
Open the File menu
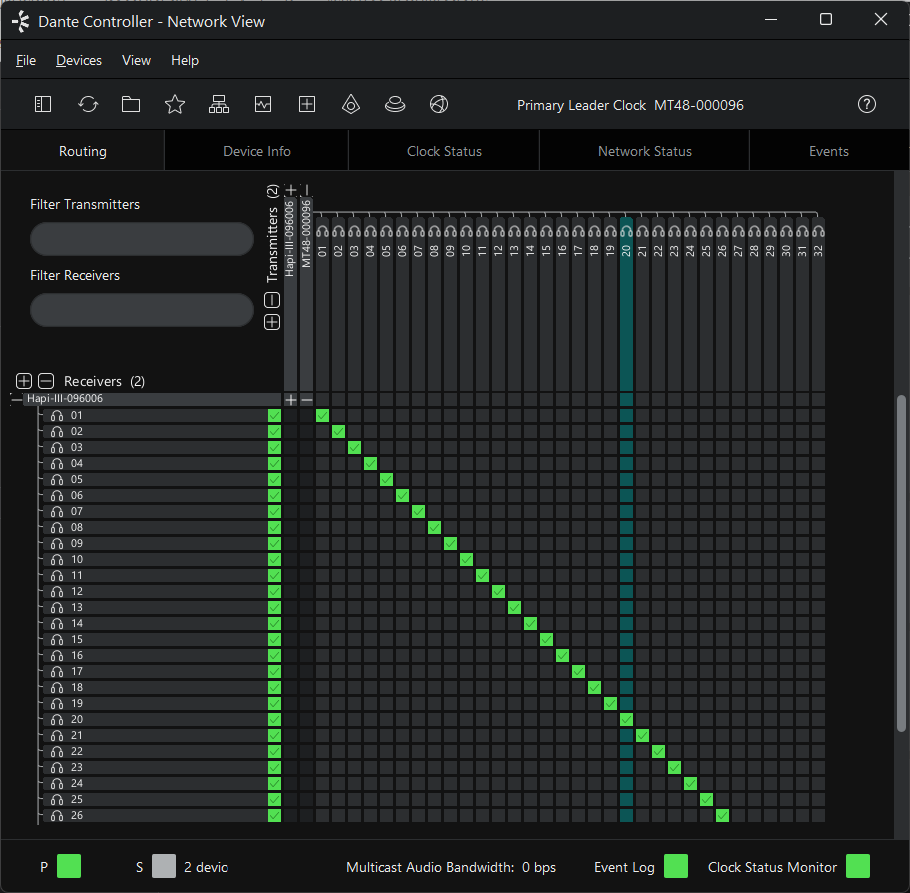point(26,60)
